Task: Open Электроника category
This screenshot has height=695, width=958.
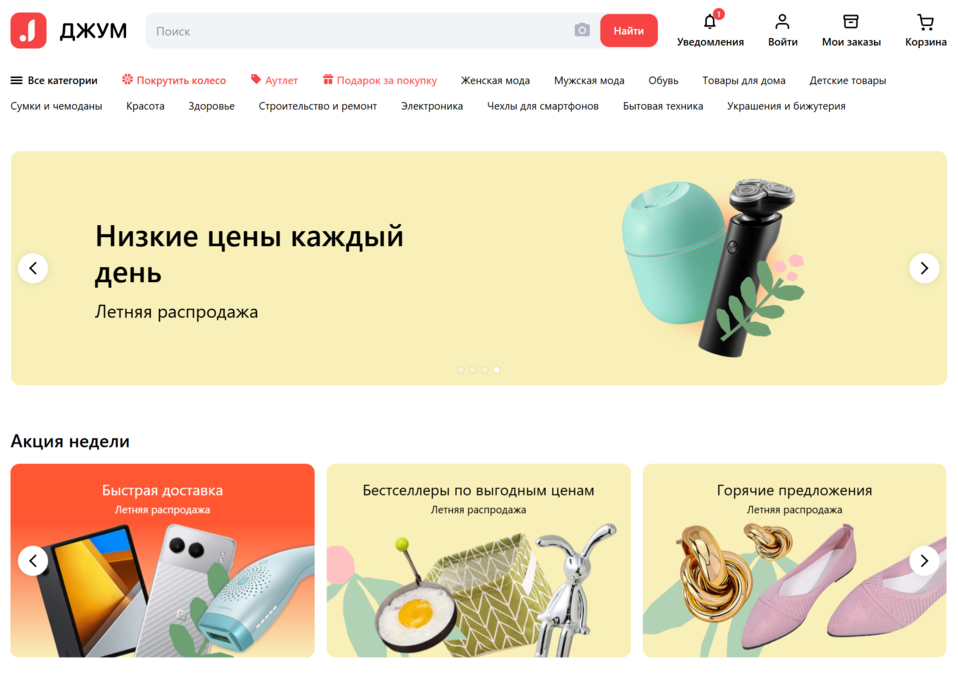Action: click(x=431, y=106)
